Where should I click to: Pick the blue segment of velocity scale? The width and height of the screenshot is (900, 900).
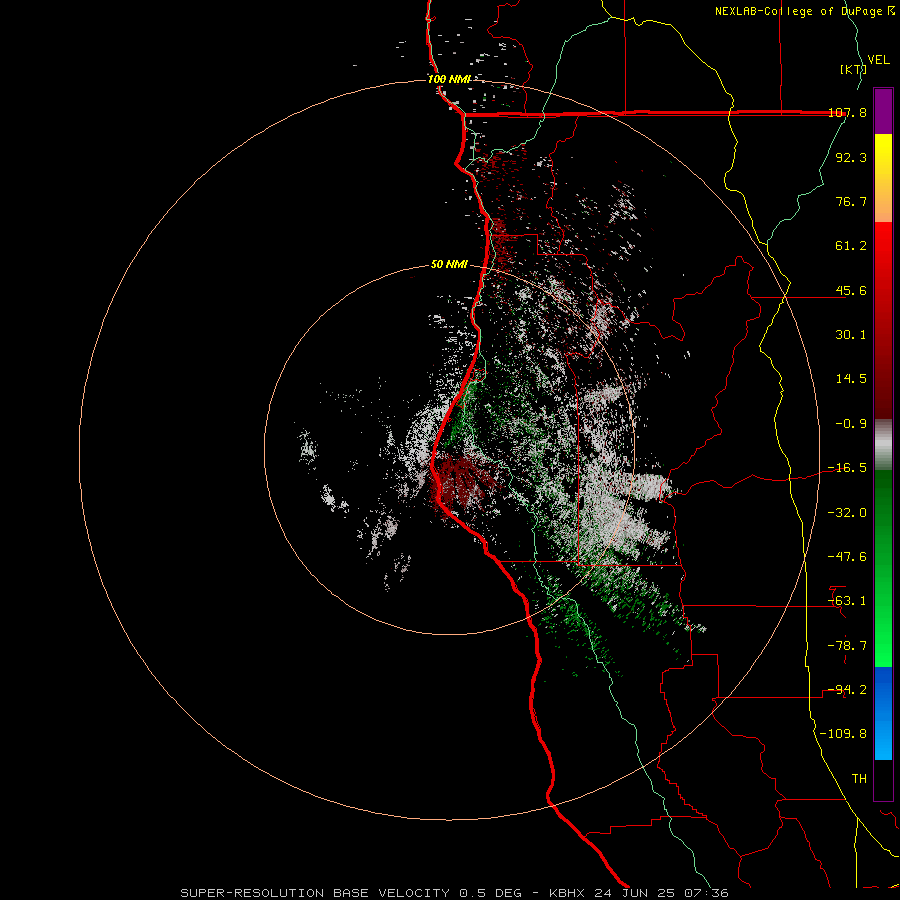pos(883,713)
